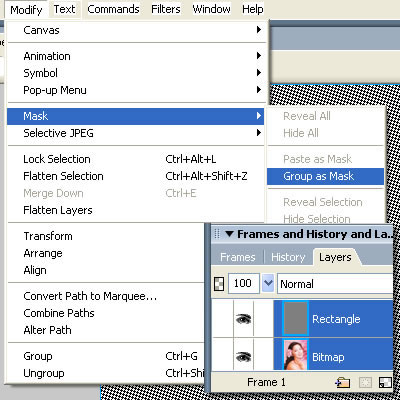The image size is (400, 400).
Task: Click the New/Duplicate Layer folder icon
Action: (x=343, y=383)
